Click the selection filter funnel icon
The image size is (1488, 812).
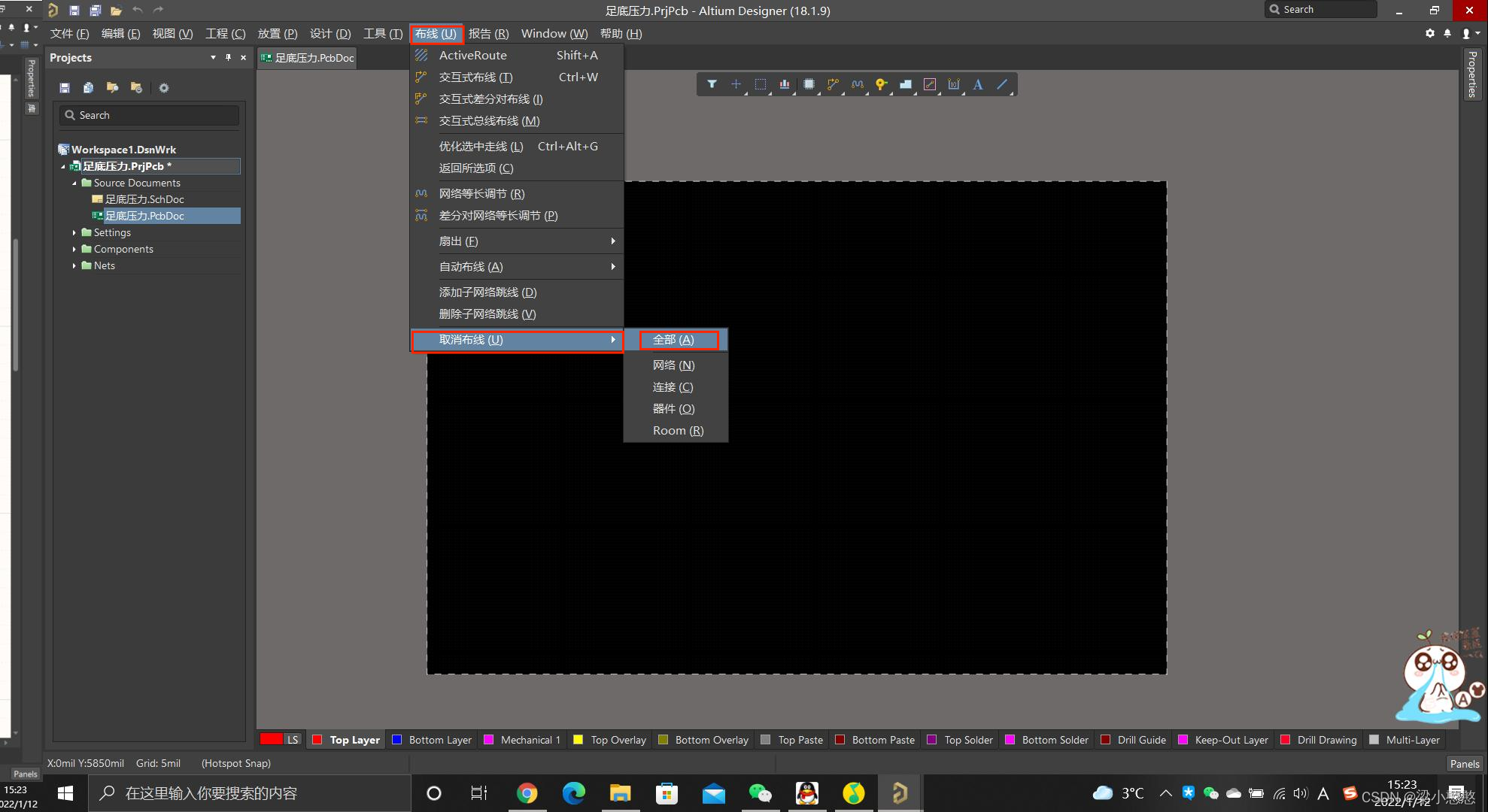[712, 84]
